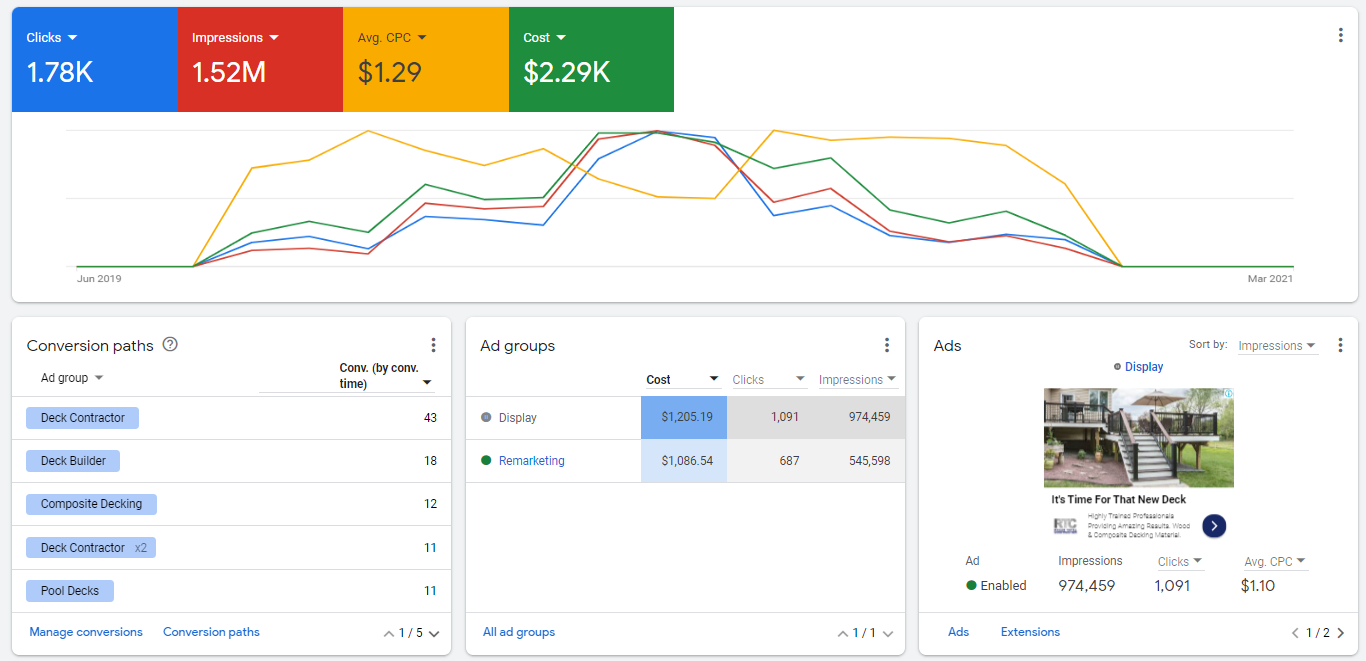Go to next Conversion paths page
Viewport: 1366px width, 661px height.
434,633
